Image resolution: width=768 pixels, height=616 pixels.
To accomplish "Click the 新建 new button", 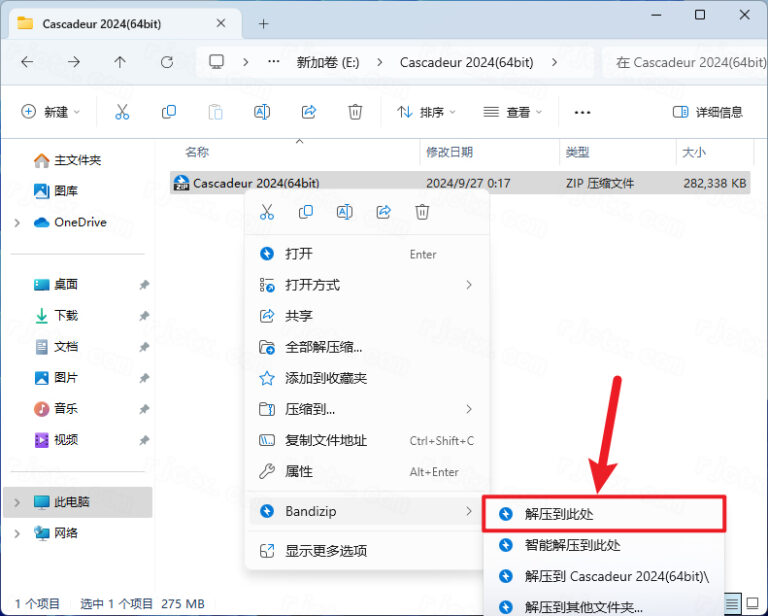I will pyautogui.click(x=50, y=112).
